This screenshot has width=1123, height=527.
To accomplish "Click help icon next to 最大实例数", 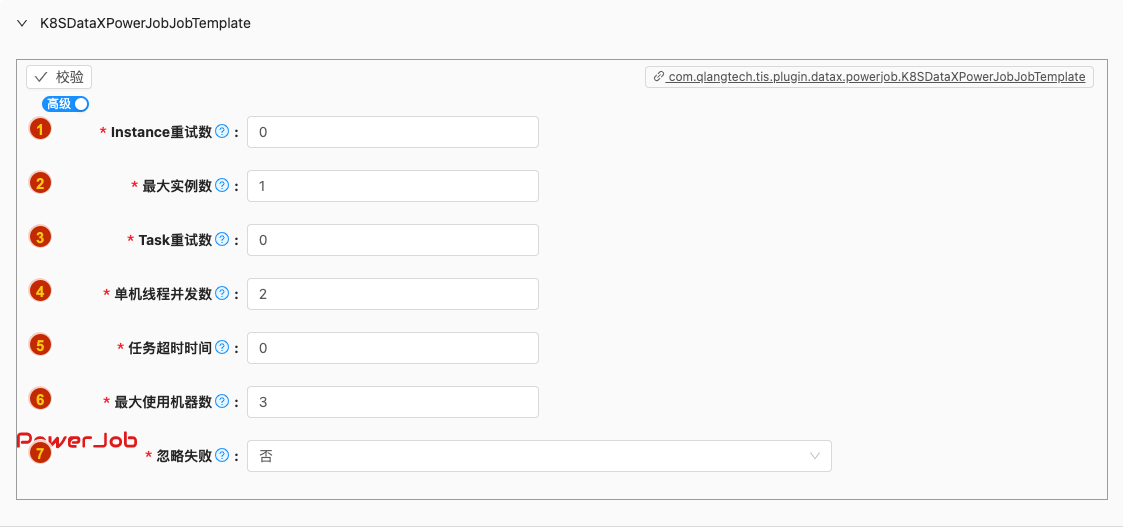I will (222, 186).
